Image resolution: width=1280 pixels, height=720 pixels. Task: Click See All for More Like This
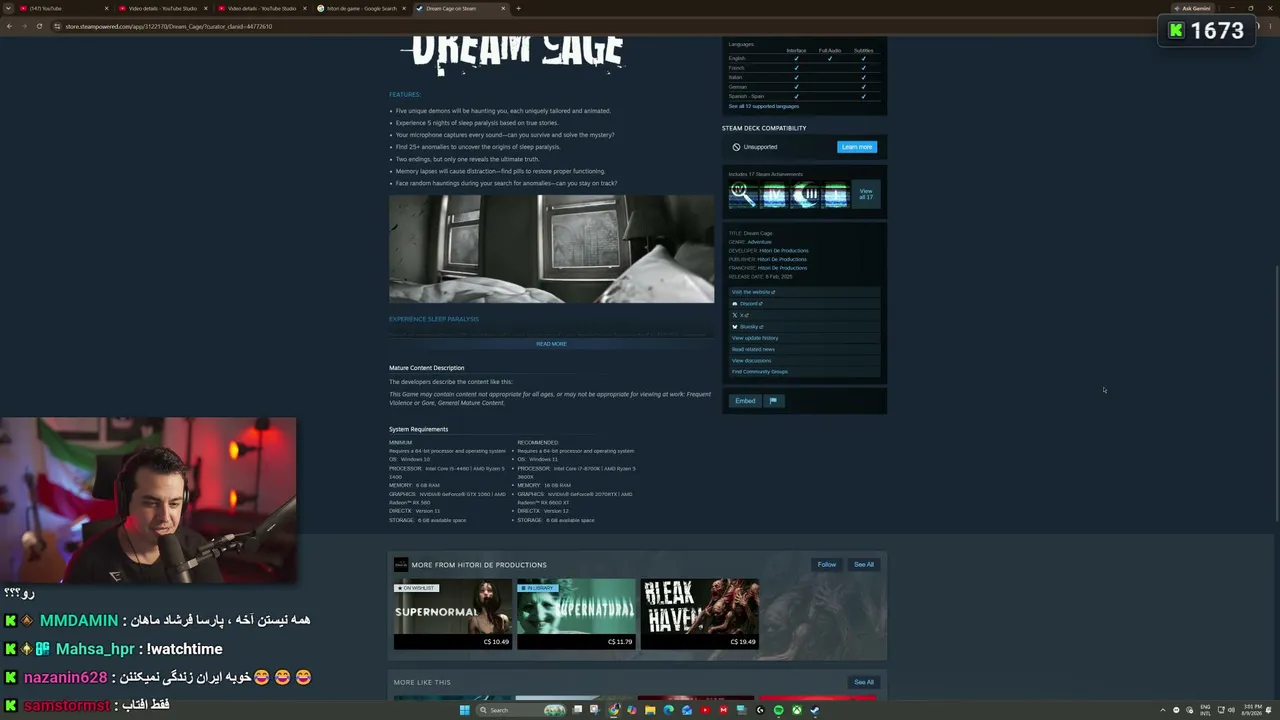coord(864,682)
